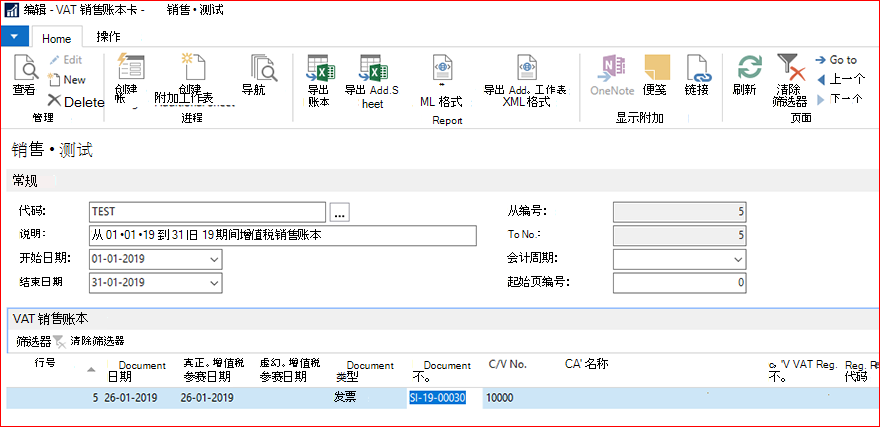
Task: Click line number 5 cell
Action: (x=95, y=398)
